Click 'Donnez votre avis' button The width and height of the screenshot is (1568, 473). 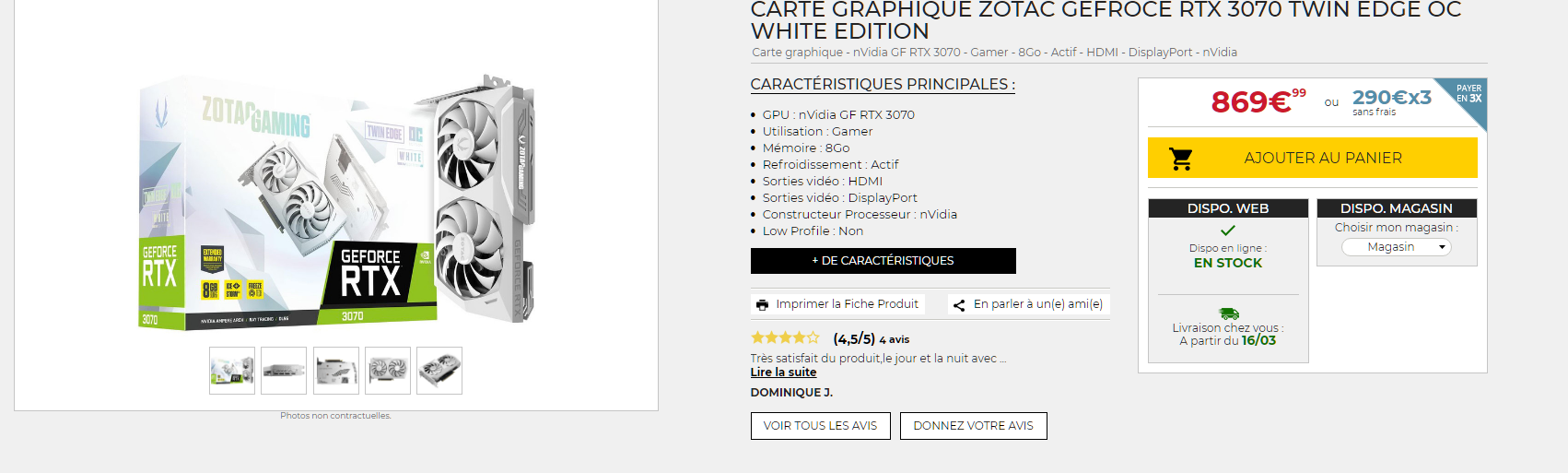point(973,426)
